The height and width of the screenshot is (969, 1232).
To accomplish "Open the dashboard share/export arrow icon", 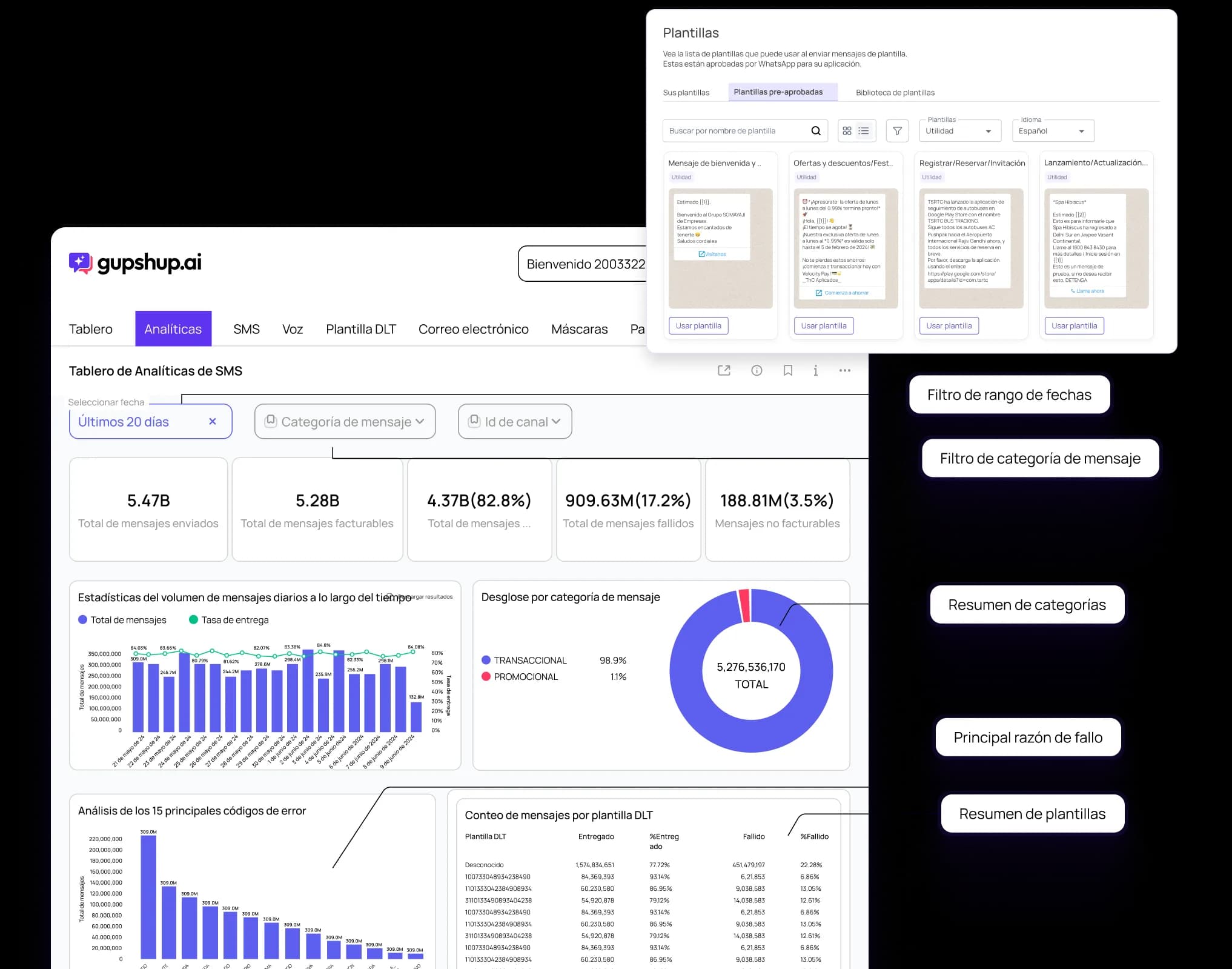I will click(724, 370).
